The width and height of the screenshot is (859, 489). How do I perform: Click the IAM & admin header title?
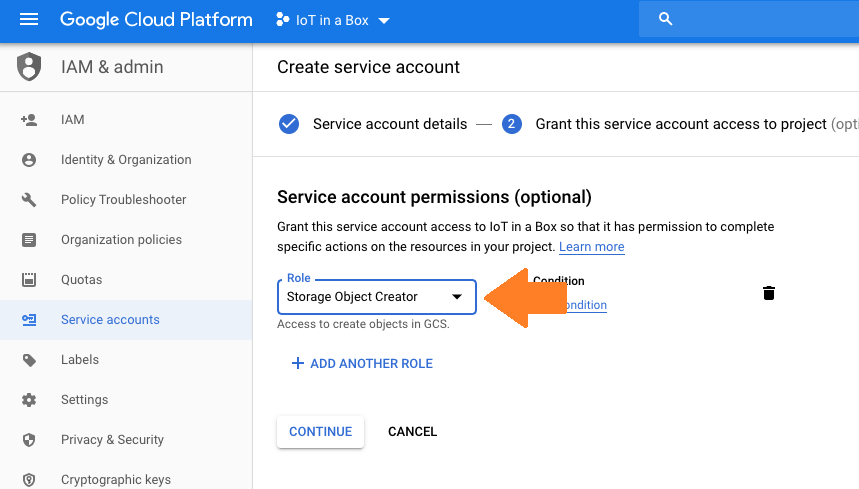tap(112, 67)
